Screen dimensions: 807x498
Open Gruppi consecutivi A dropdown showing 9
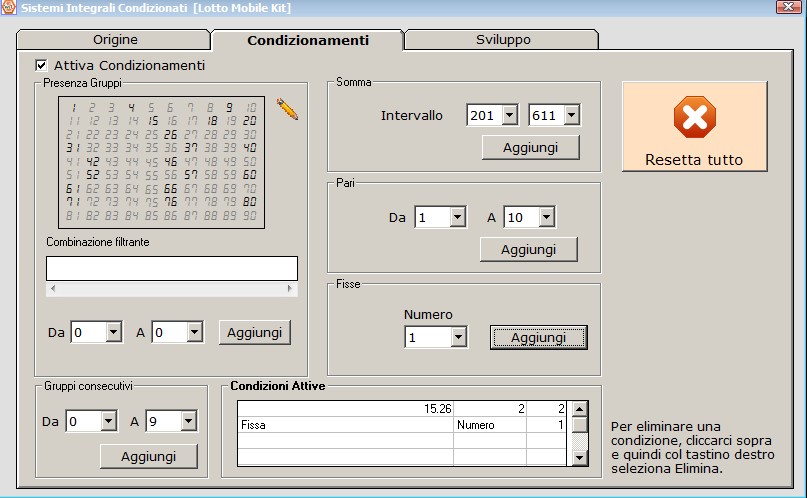click(188, 421)
